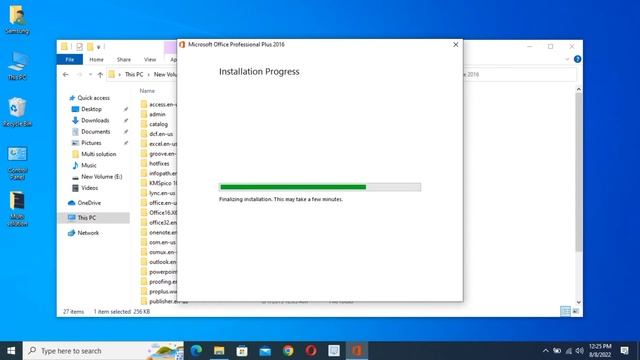Select Pictures in navigation pane
Screen dimensions: 640x360
(x=91, y=143)
